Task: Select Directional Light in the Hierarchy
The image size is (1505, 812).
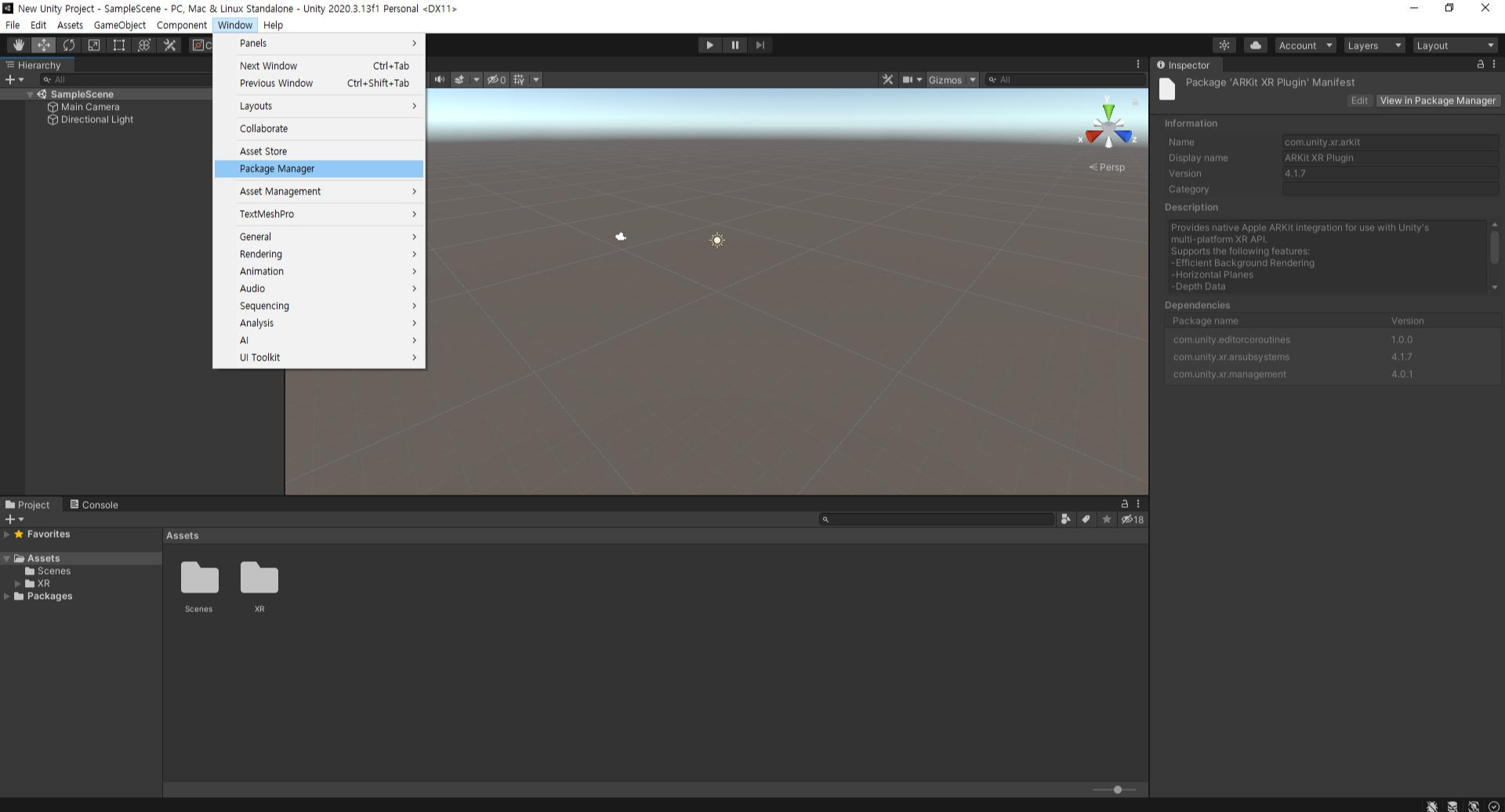Action: click(96, 119)
